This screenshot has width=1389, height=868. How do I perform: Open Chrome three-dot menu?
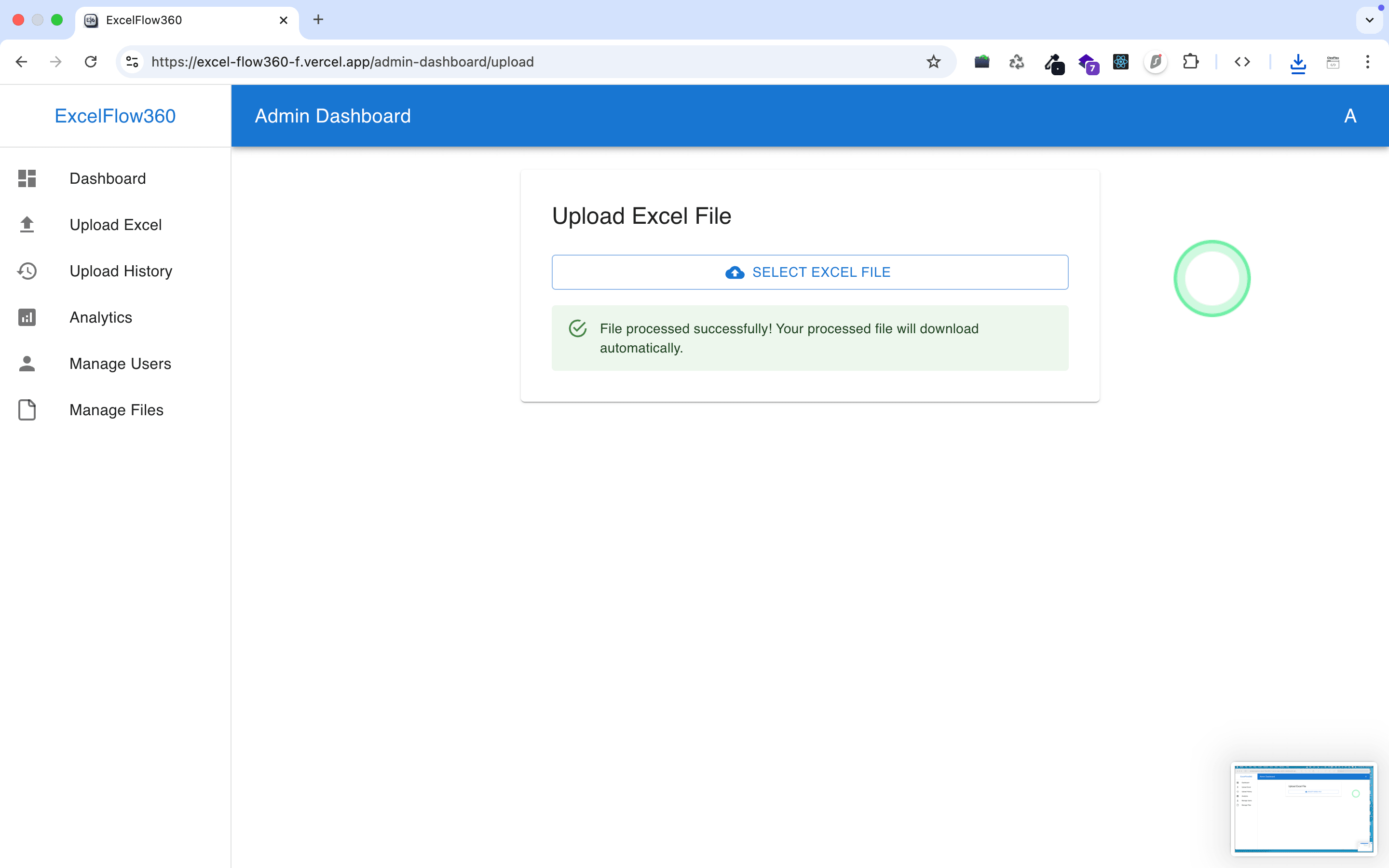click(x=1368, y=61)
